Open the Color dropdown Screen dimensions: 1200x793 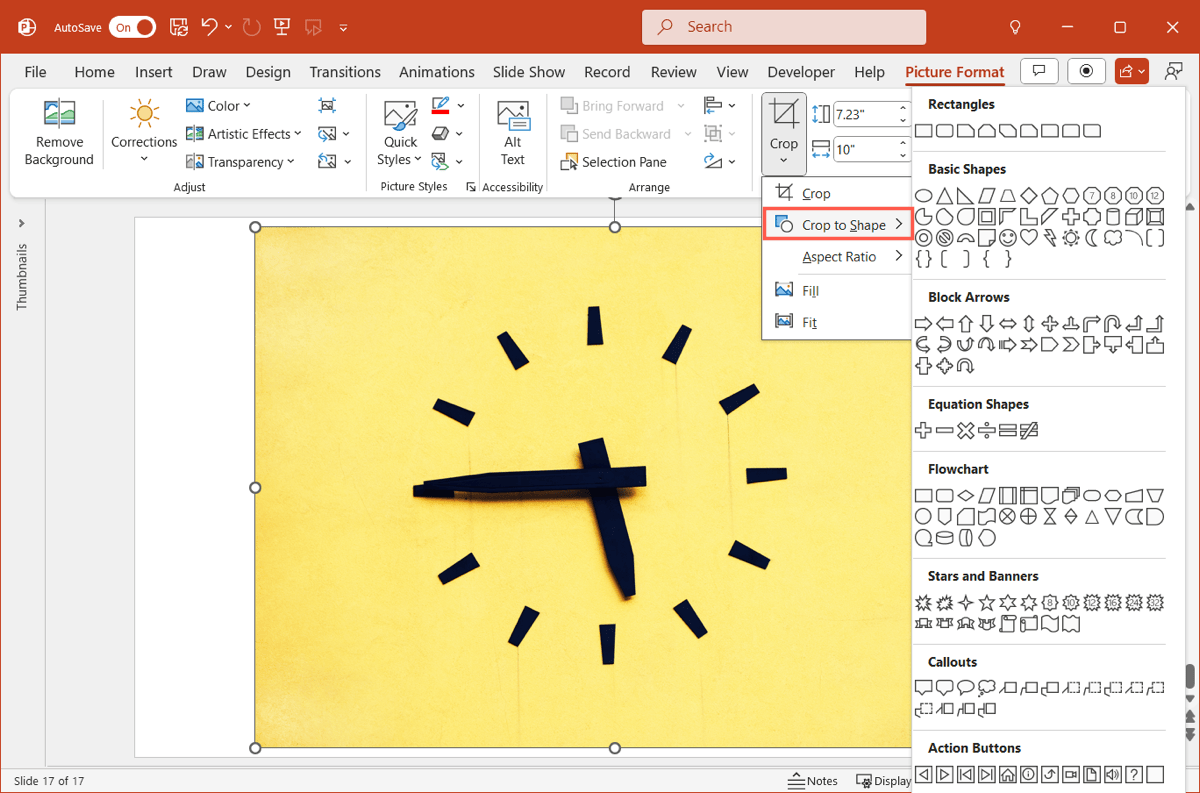218,105
